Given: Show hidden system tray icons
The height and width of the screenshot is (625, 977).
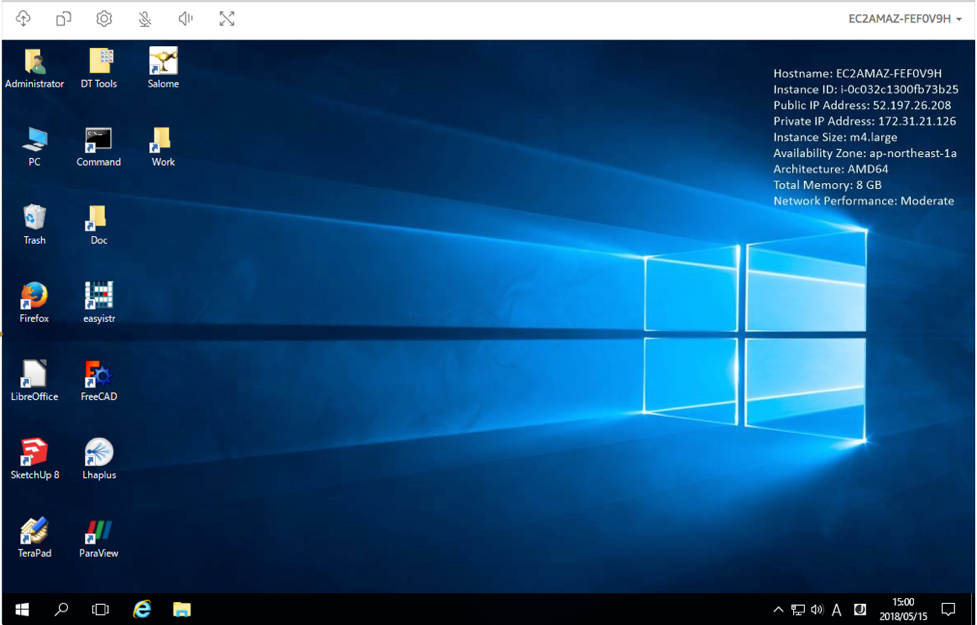Looking at the screenshot, I should click(x=778, y=610).
